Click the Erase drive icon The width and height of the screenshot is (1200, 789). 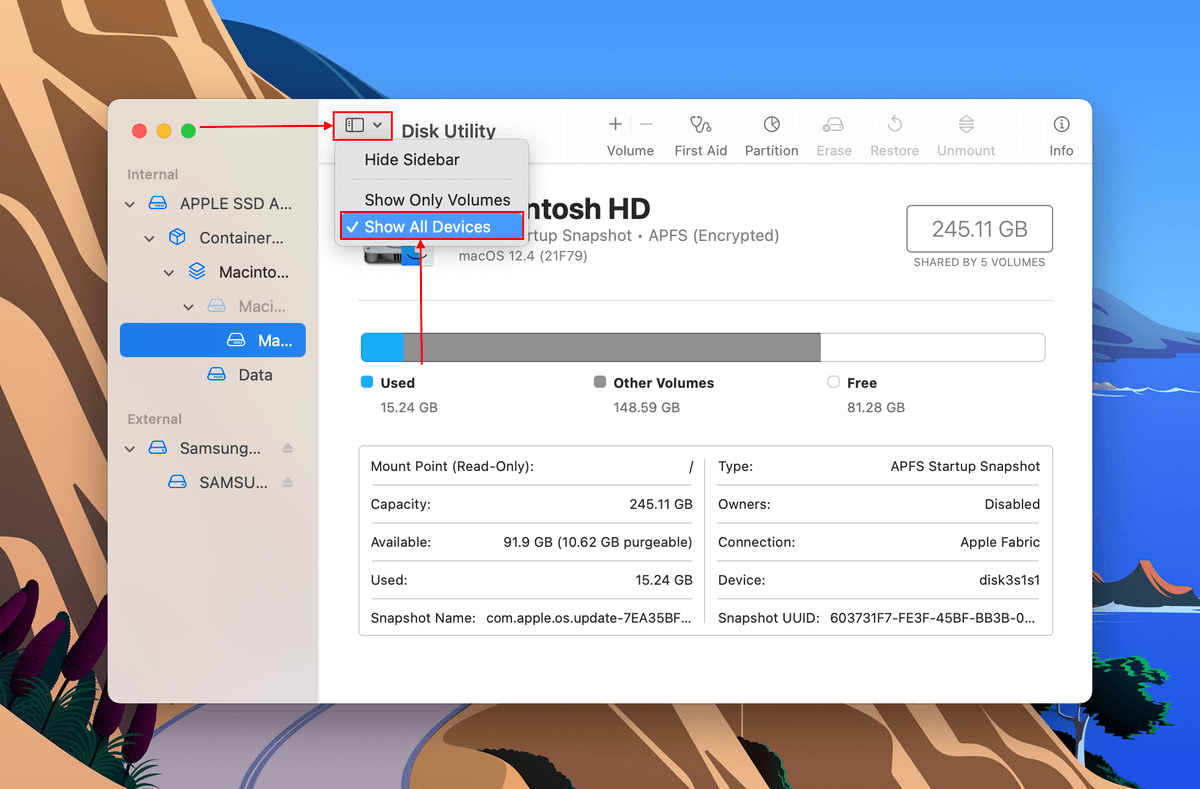(833, 124)
